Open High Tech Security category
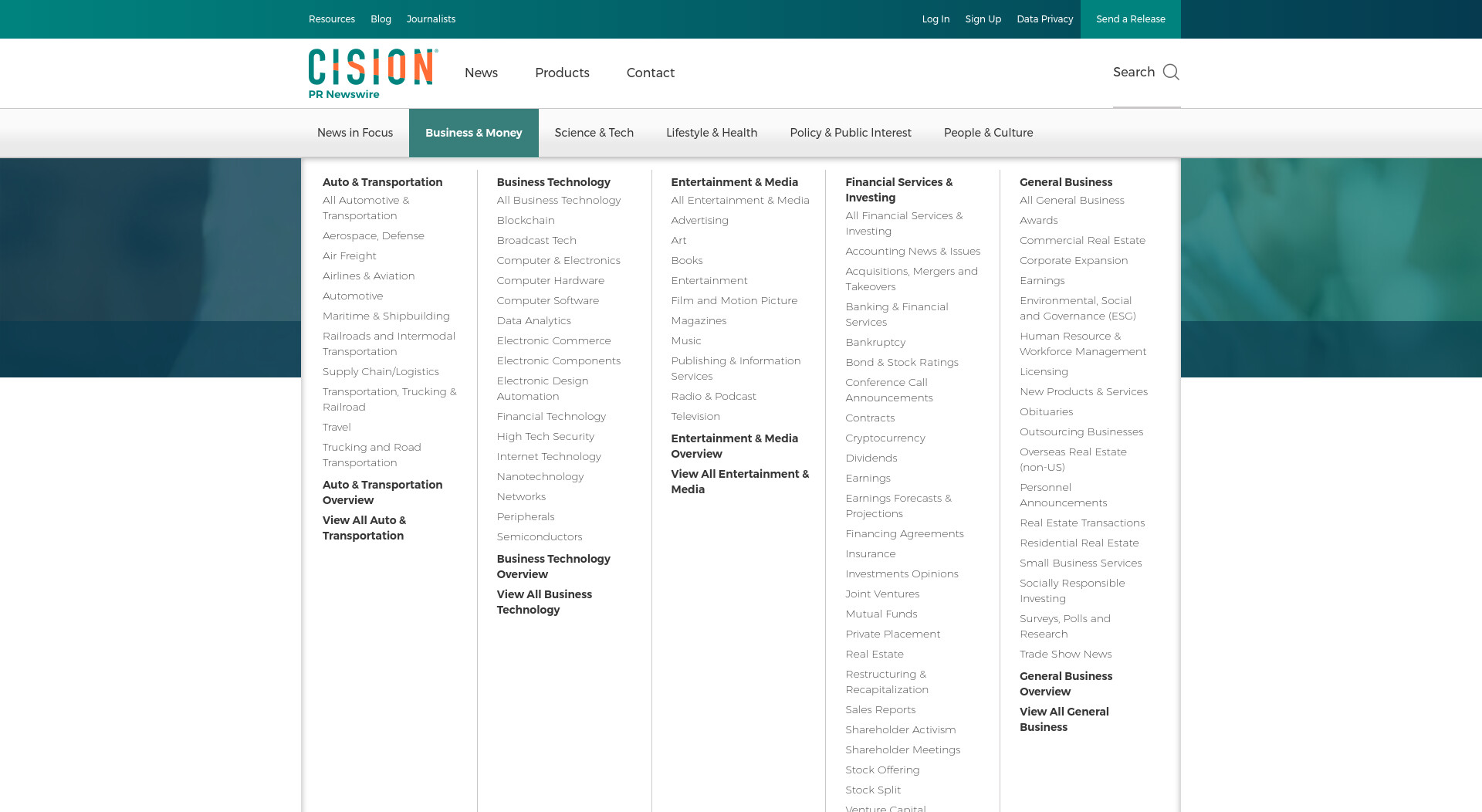The width and height of the screenshot is (1482, 812). 545,437
